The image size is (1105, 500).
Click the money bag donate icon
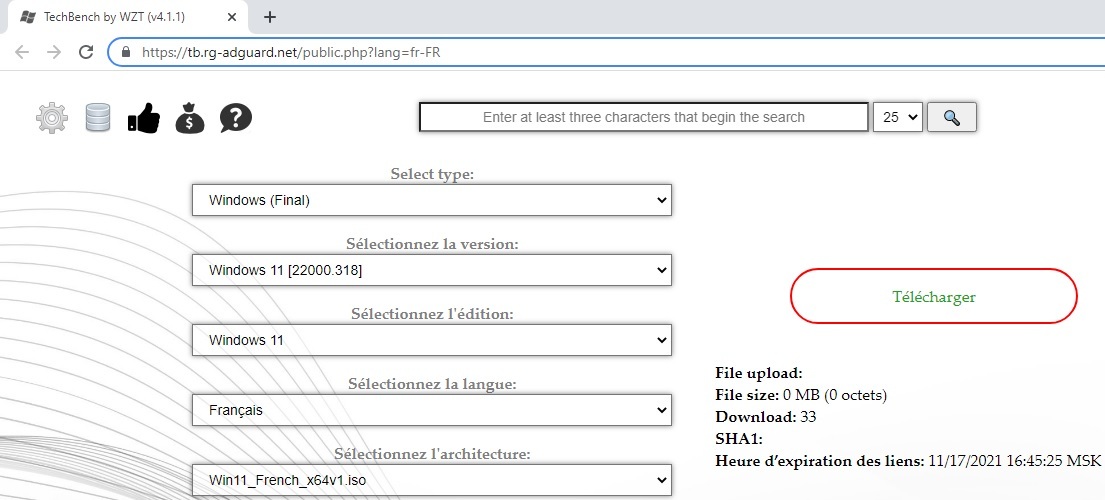coord(190,118)
